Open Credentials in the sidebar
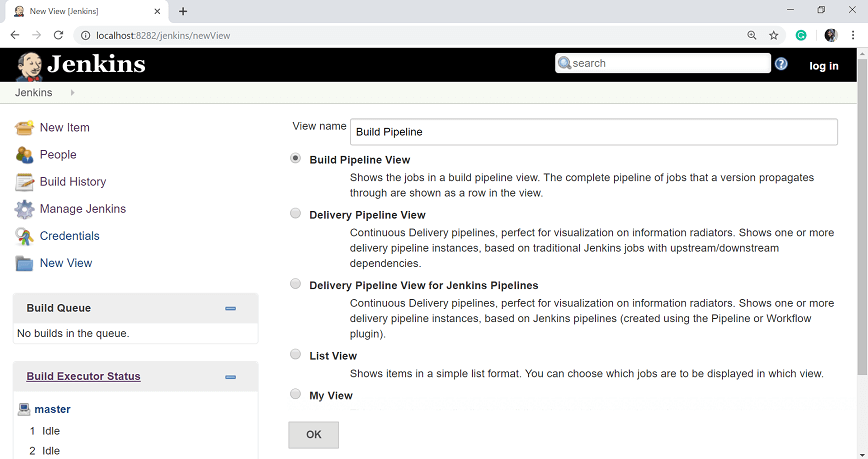The height and width of the screenshot is (459, 868). tap(70, 236)
